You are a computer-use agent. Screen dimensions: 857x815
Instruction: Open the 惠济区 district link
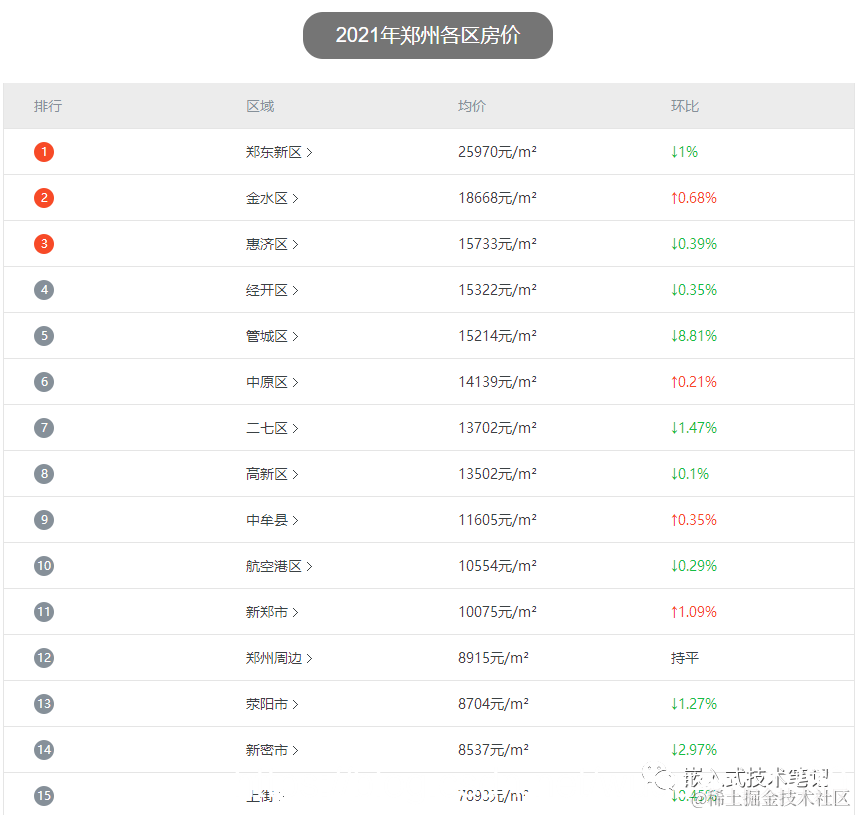tap(272, 244)
